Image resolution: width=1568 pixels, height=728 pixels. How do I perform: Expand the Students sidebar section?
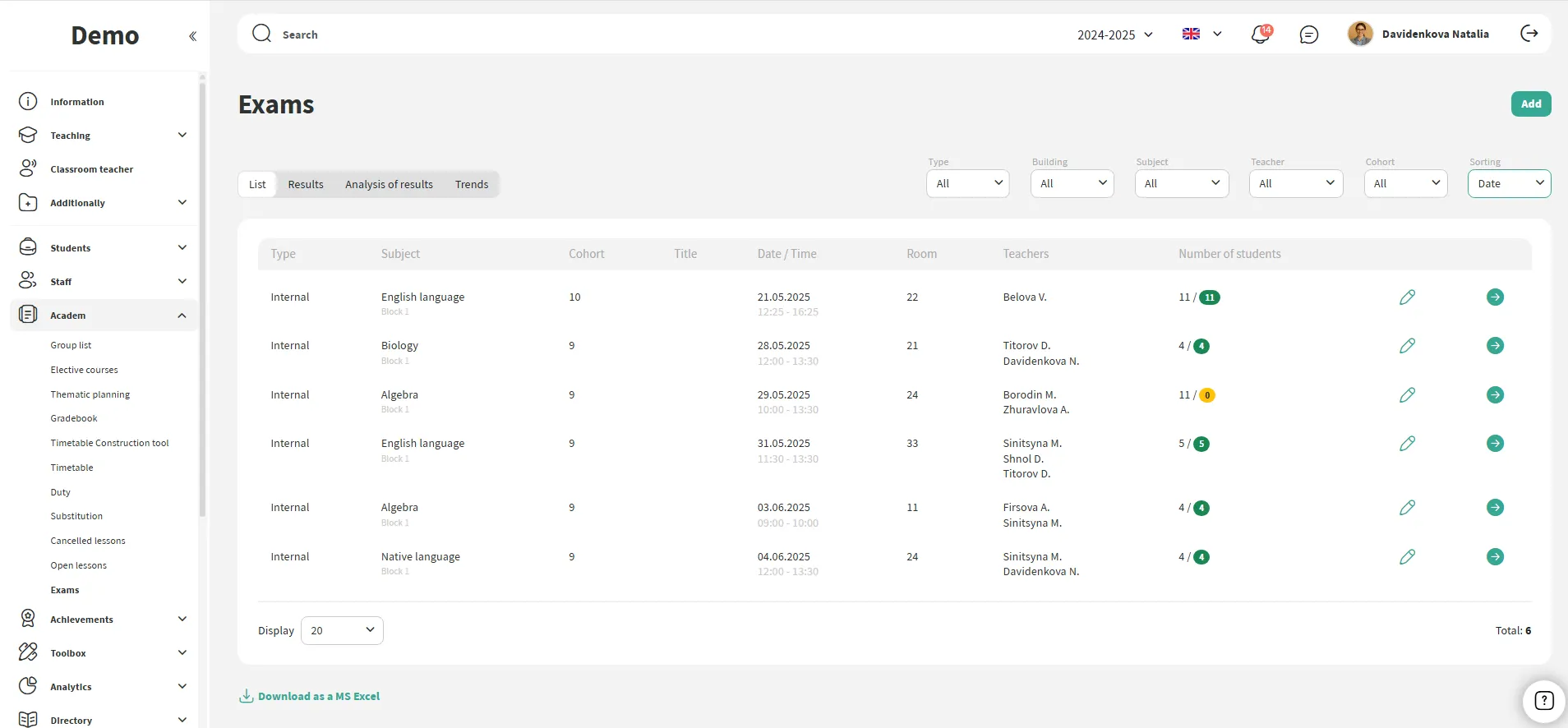[x=182, y=248]
